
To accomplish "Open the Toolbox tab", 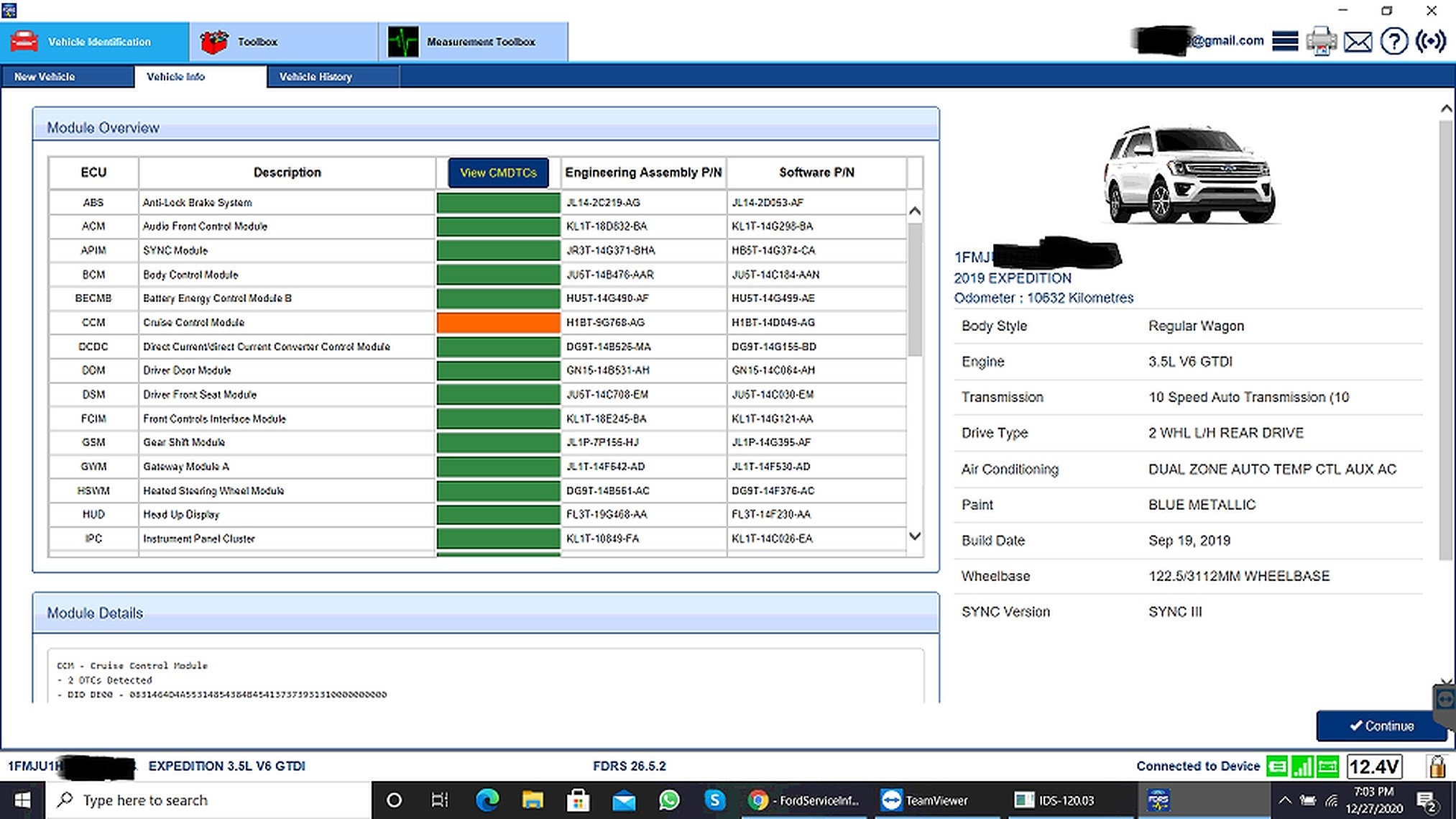I will click(283, 42).
